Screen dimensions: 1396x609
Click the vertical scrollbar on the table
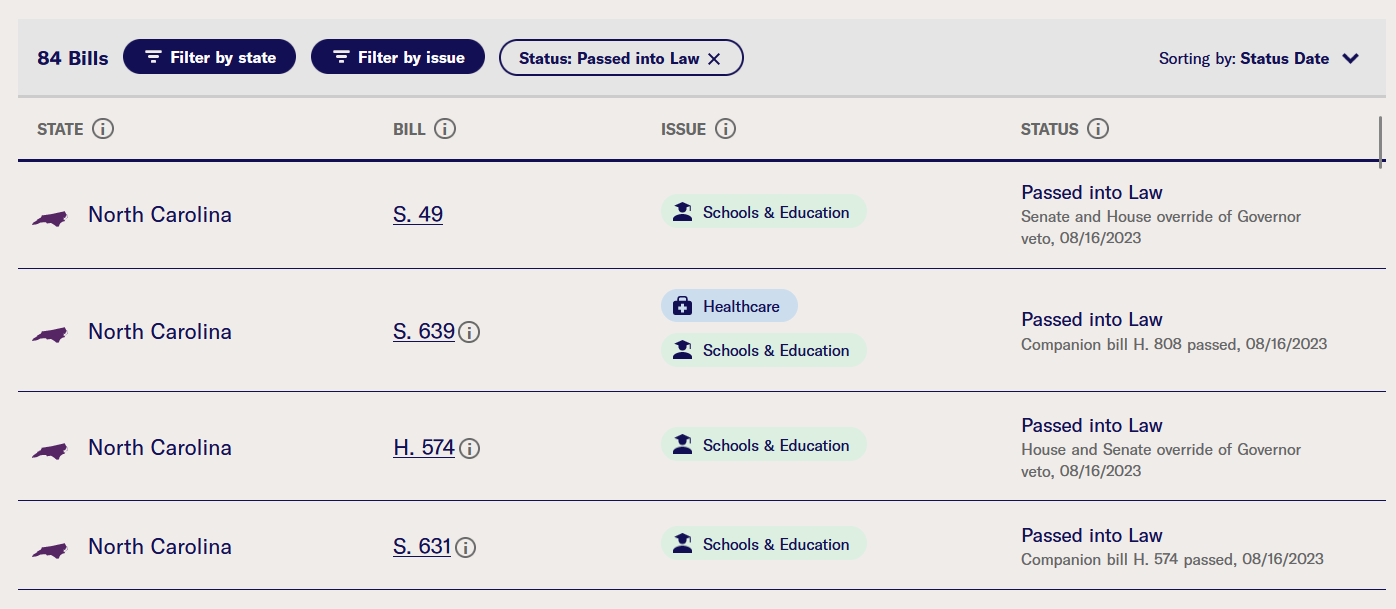[x=1381, y=141]
